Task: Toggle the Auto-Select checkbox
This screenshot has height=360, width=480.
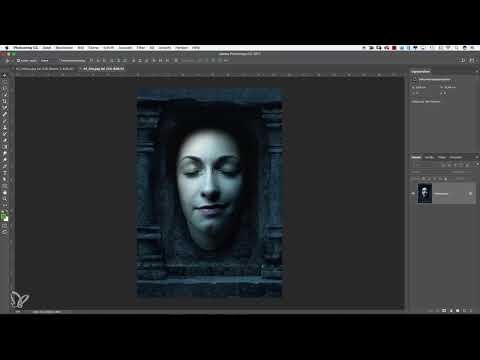Action: pyautogui.click(x=19, y=61)
